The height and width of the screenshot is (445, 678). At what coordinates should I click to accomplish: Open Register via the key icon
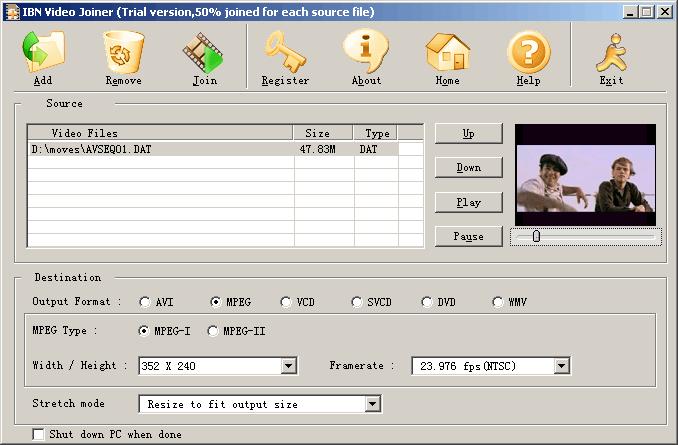tap(285, 51)
